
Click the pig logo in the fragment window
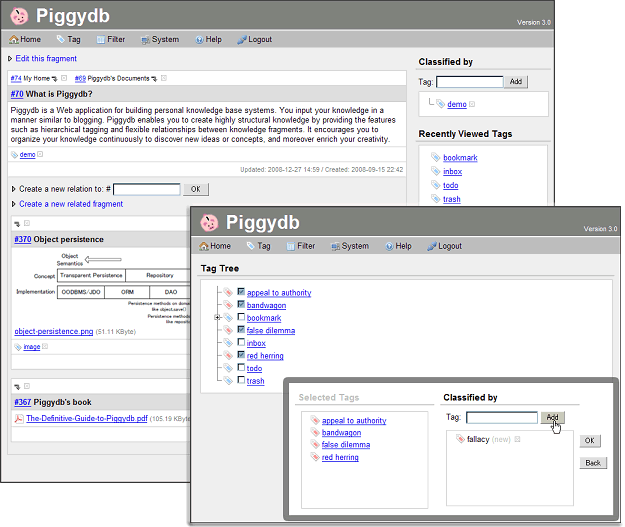(19, 16)
